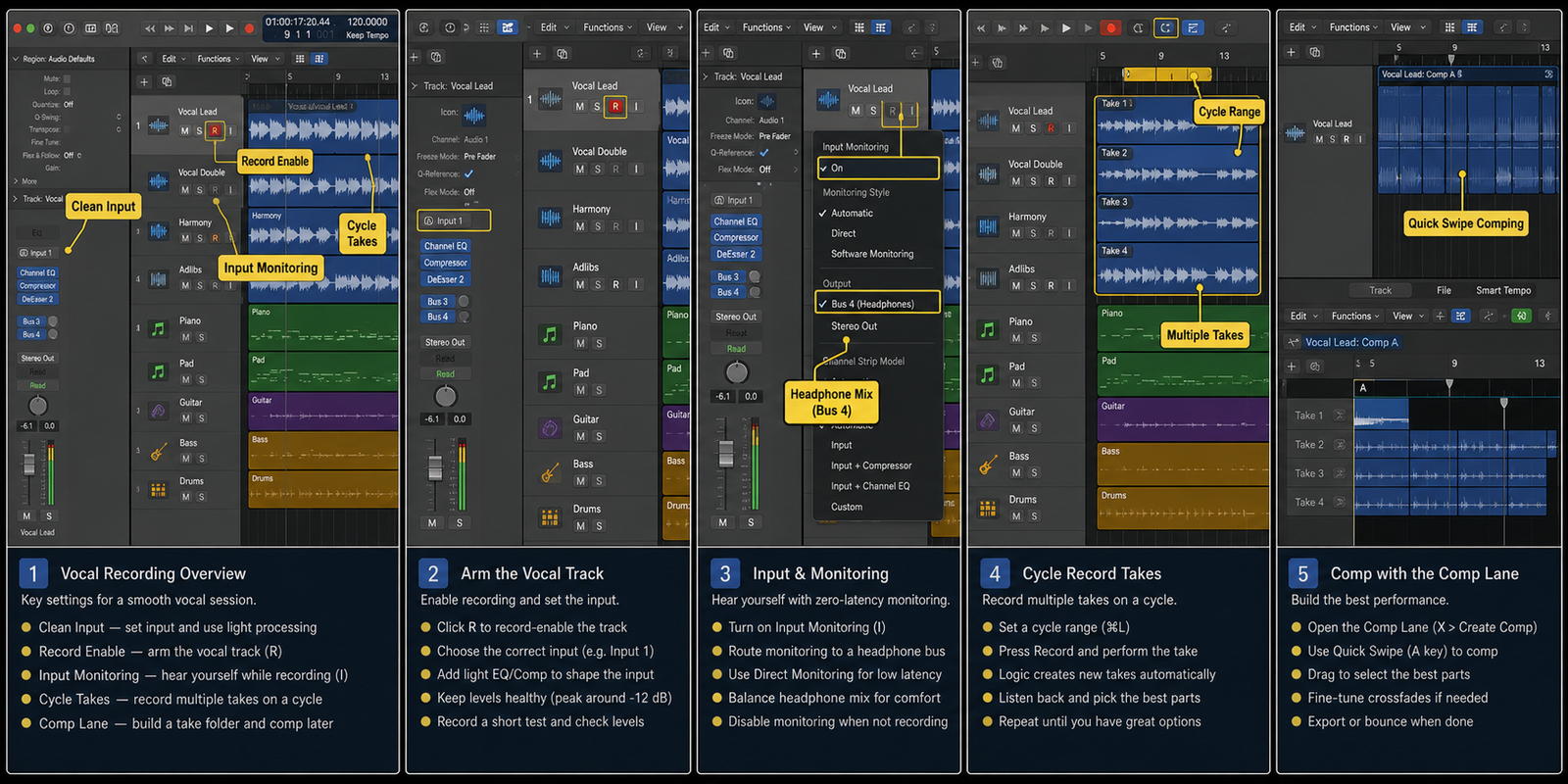The width and height of the screenshot is (1568, 784).
Task: Expand Track: Vocal Lead disclosure in panel 2
Action: pos(415,86)
